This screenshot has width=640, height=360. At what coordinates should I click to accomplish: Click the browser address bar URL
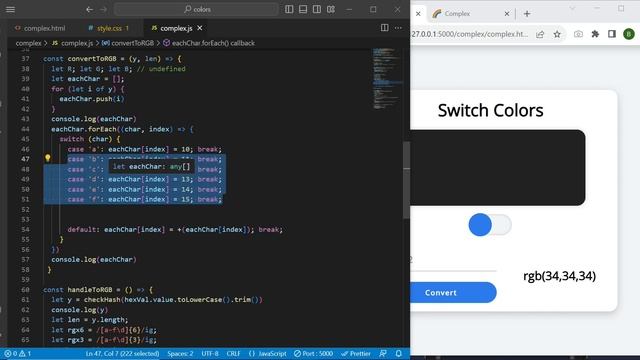pyautogui.click(x=469, y=34)
